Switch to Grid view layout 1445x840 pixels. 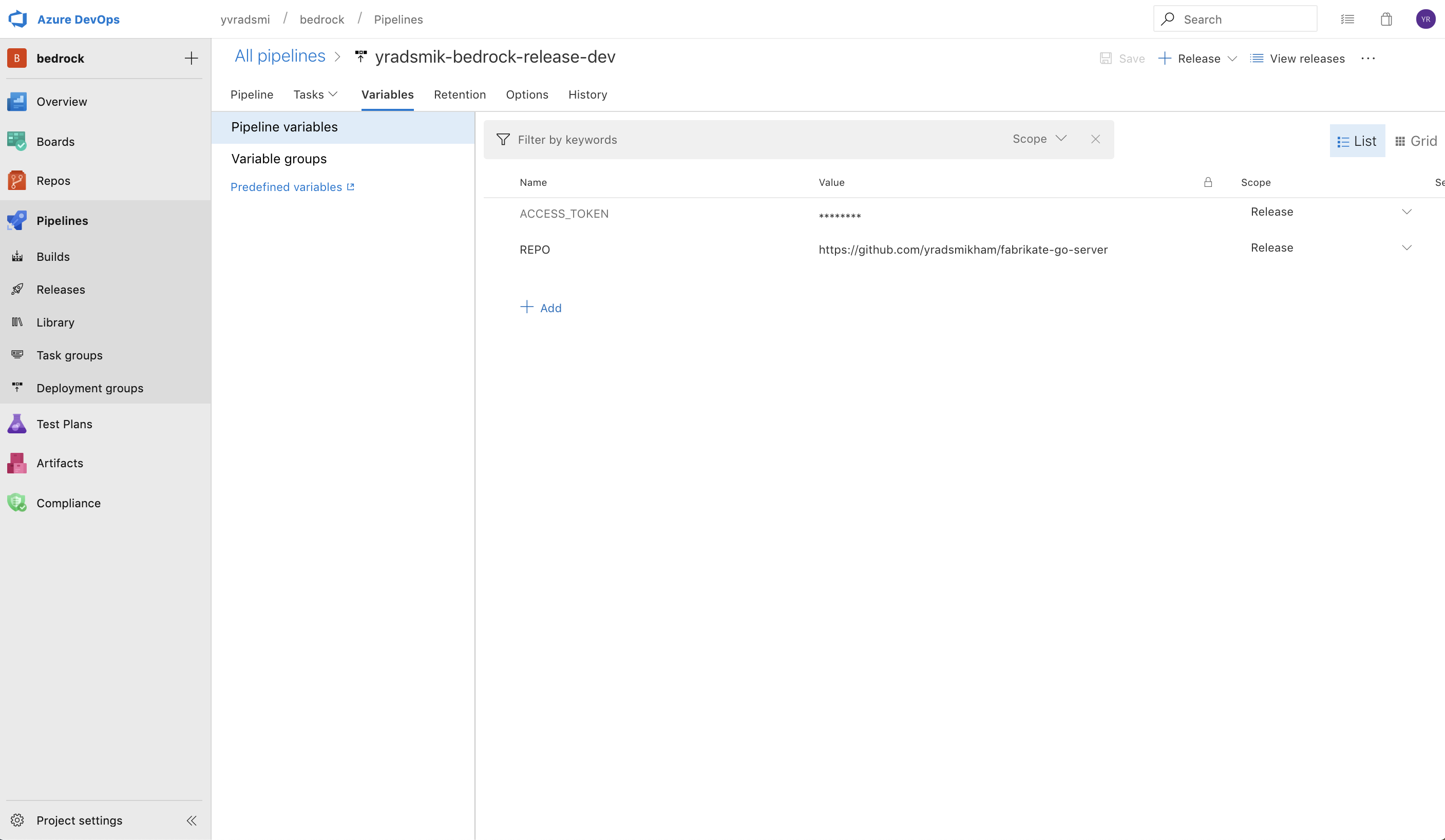(1415, 141)
